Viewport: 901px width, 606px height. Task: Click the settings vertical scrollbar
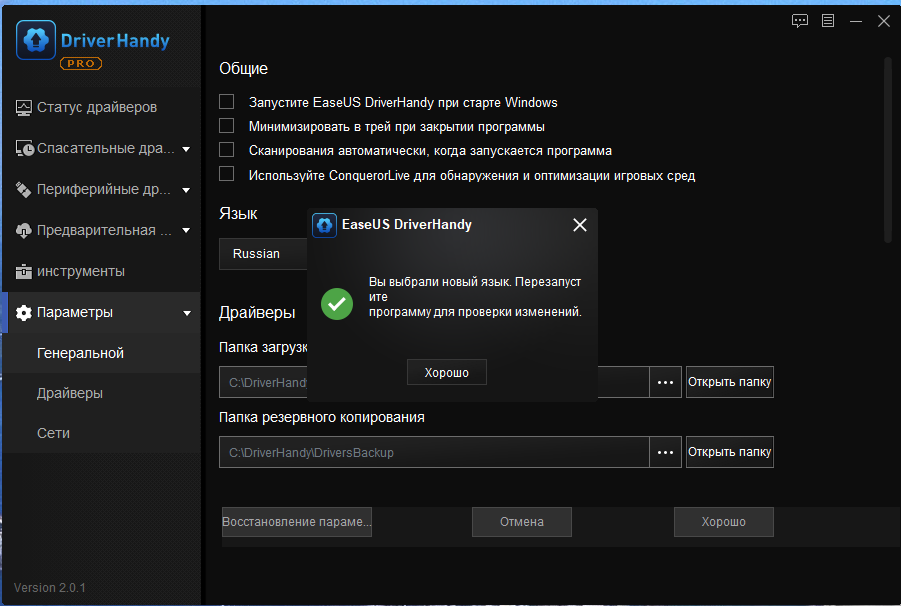pyautogui.click(x=888, y=149)
